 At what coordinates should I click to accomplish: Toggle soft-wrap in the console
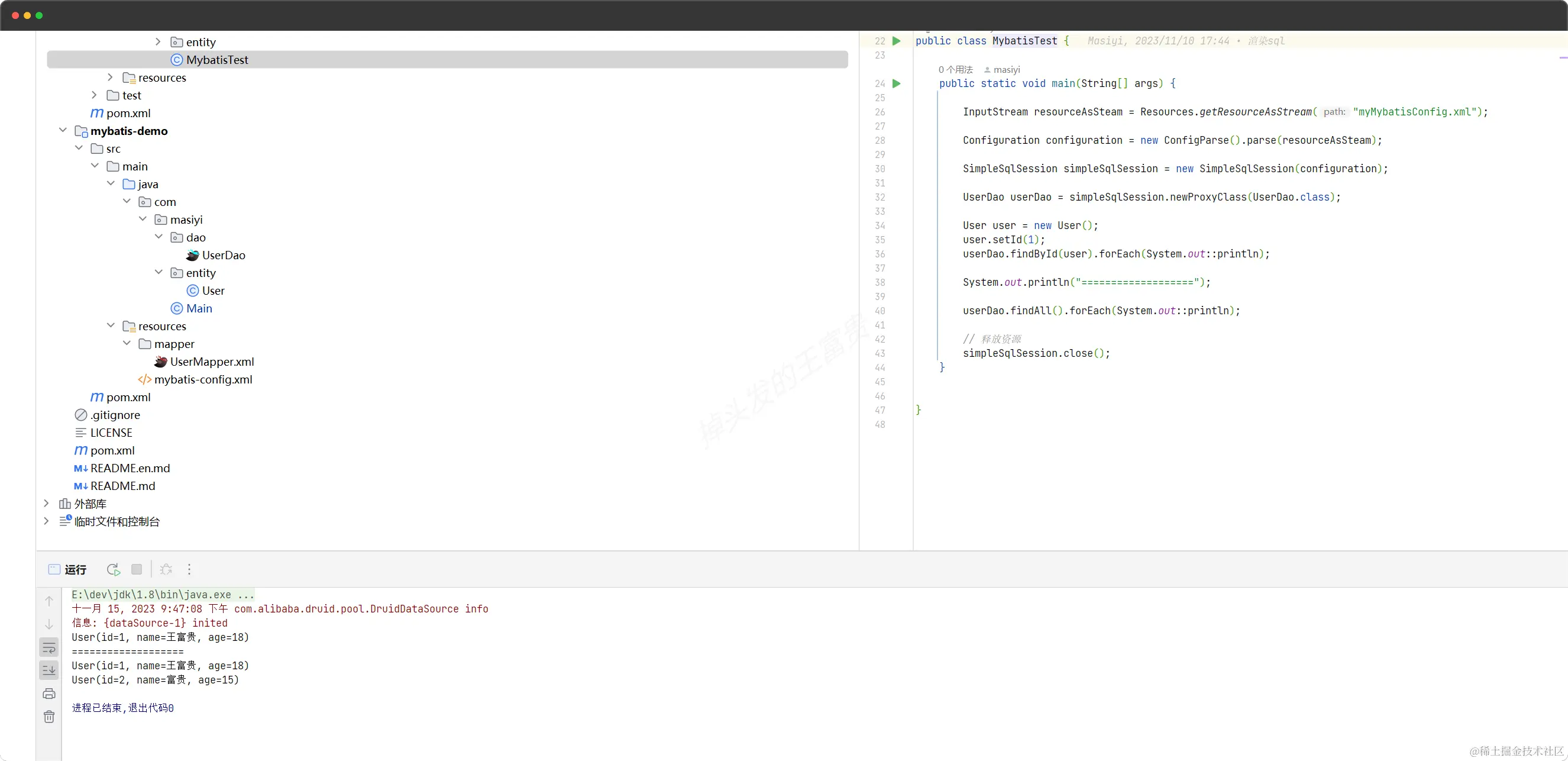[49, 647]
